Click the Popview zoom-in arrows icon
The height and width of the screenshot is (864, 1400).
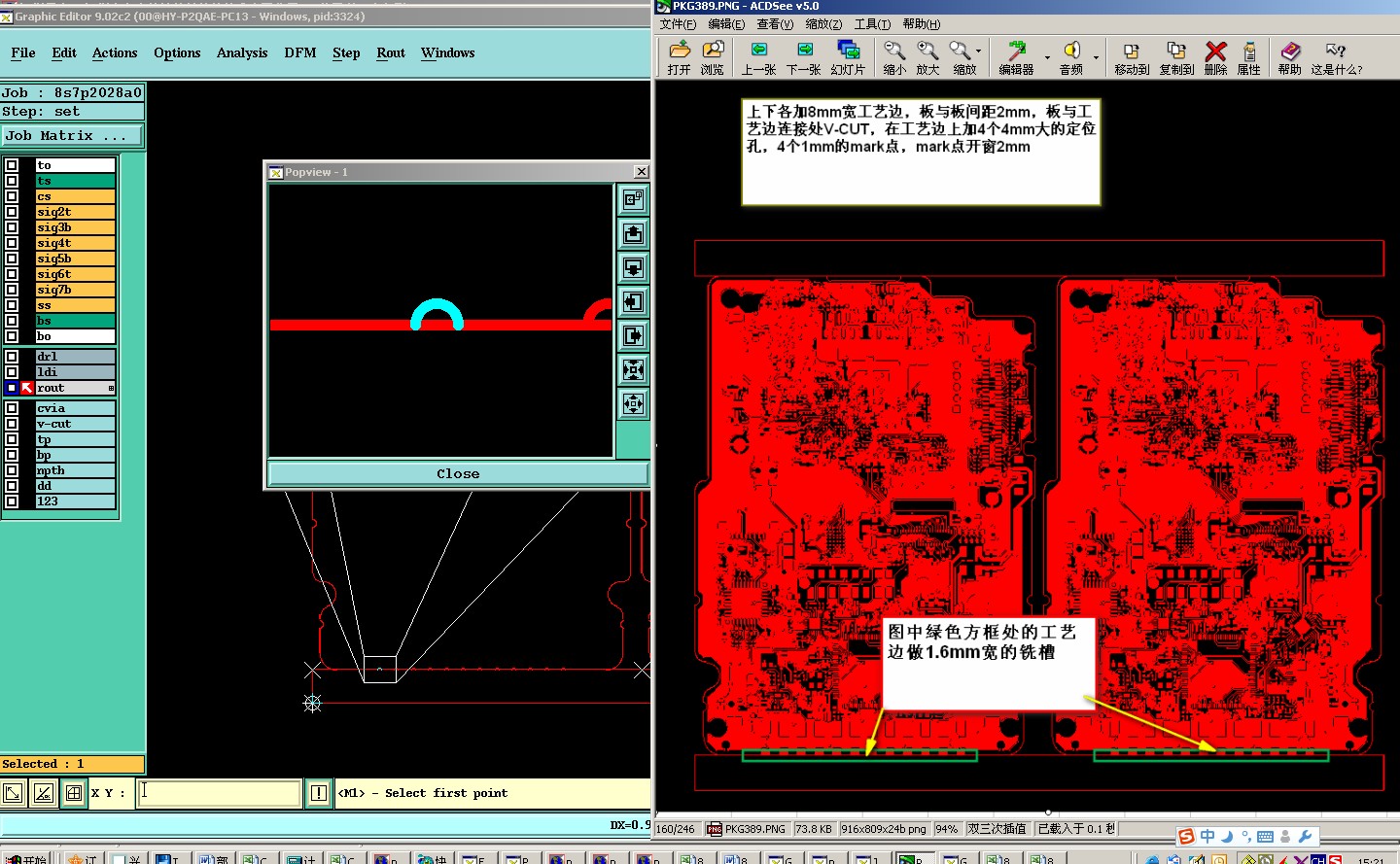pos(633,369)
